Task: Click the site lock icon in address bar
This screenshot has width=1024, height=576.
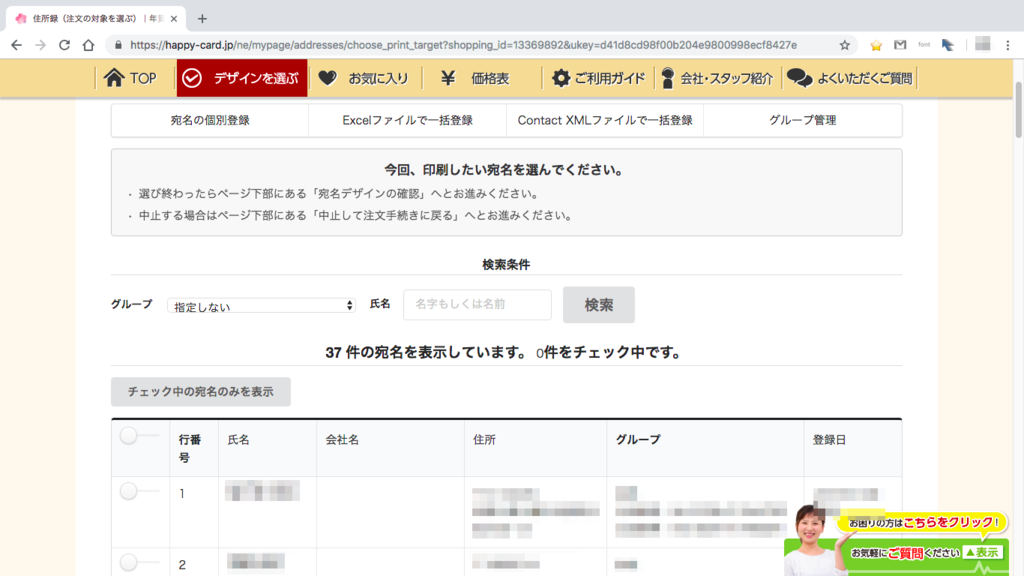Action: (x=118, y=45)
